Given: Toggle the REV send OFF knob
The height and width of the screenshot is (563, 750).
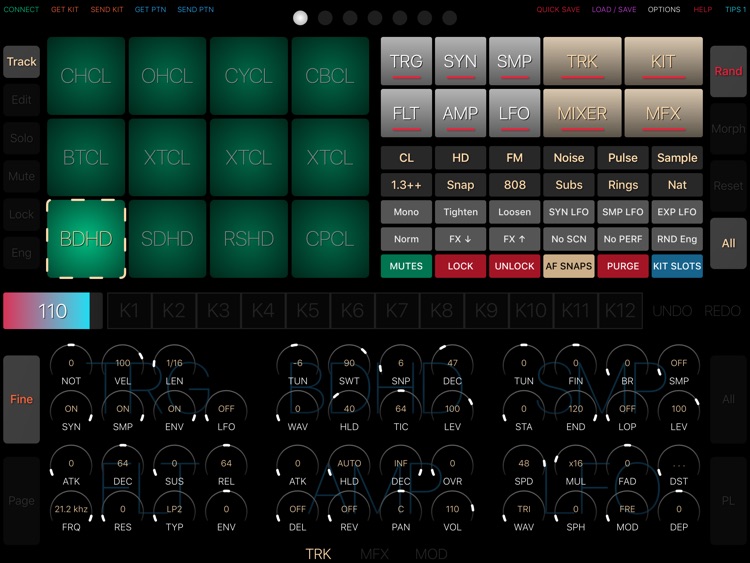Looking at the screenshot, I should (349, 511).
